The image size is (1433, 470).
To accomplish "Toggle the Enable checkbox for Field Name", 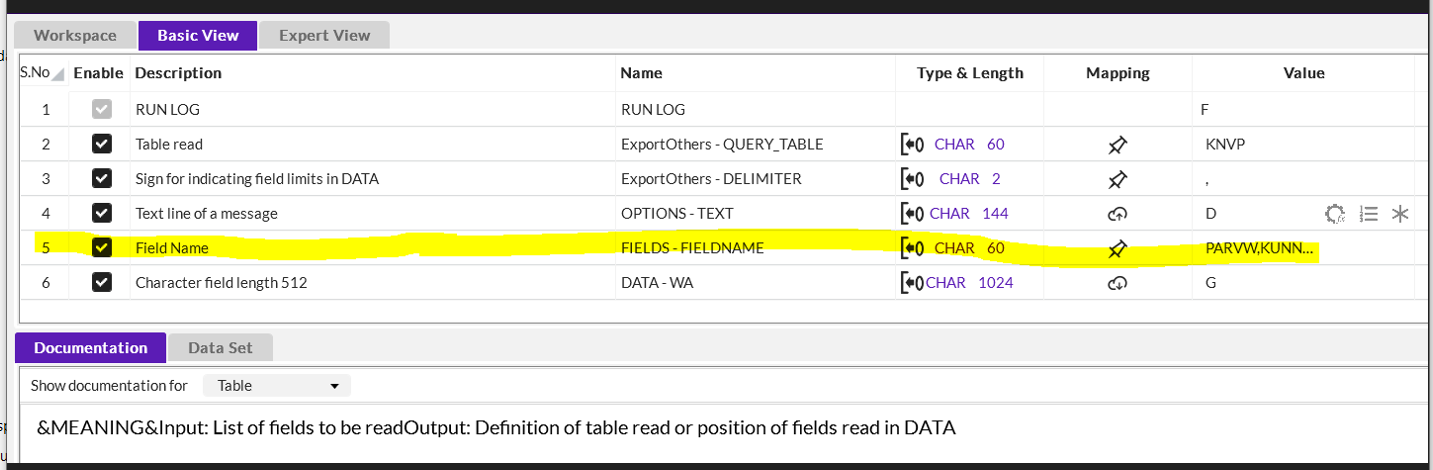I will (x=101, y=248).
